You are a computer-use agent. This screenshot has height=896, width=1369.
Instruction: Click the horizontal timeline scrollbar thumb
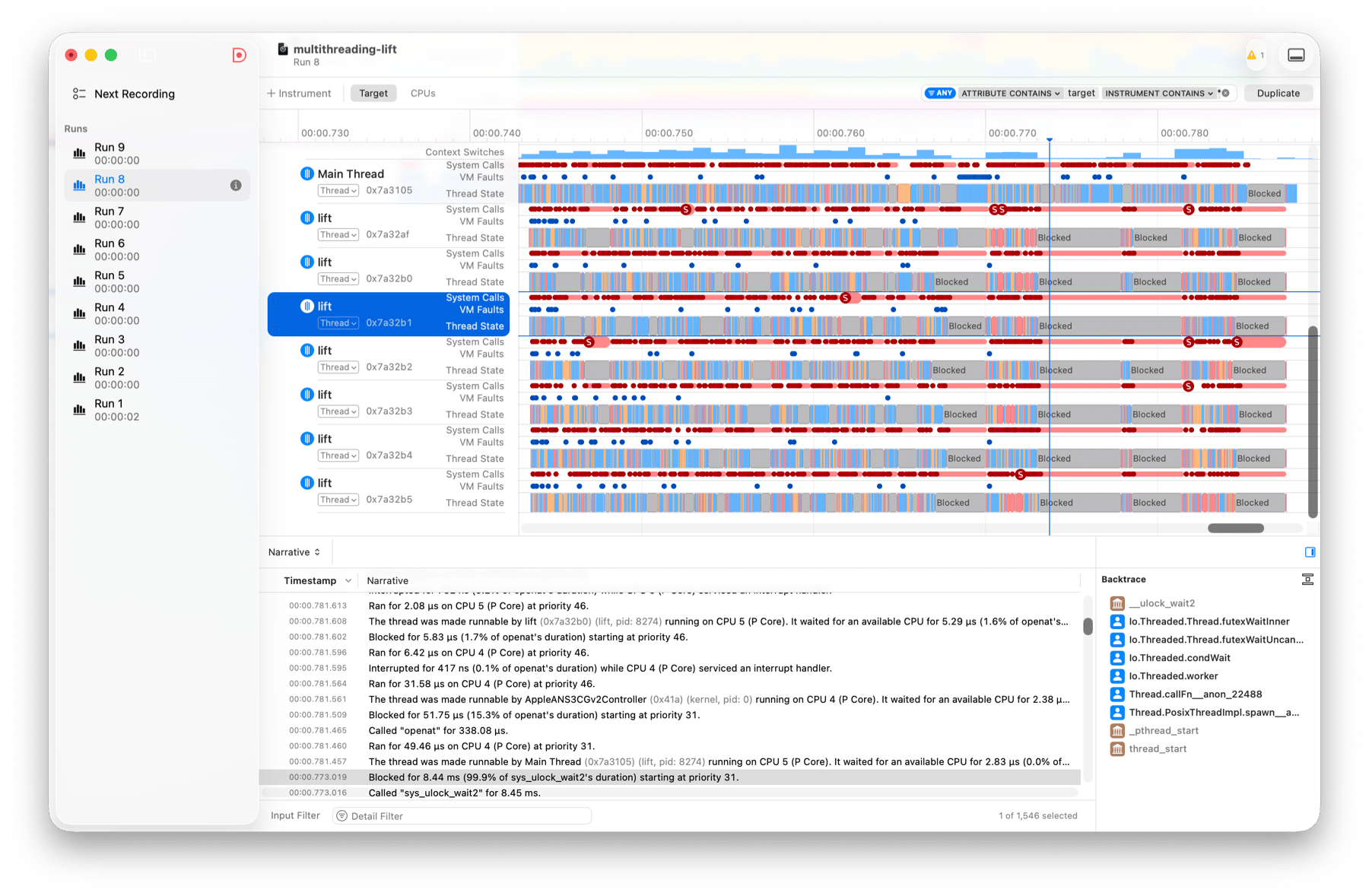point(1235,528)
